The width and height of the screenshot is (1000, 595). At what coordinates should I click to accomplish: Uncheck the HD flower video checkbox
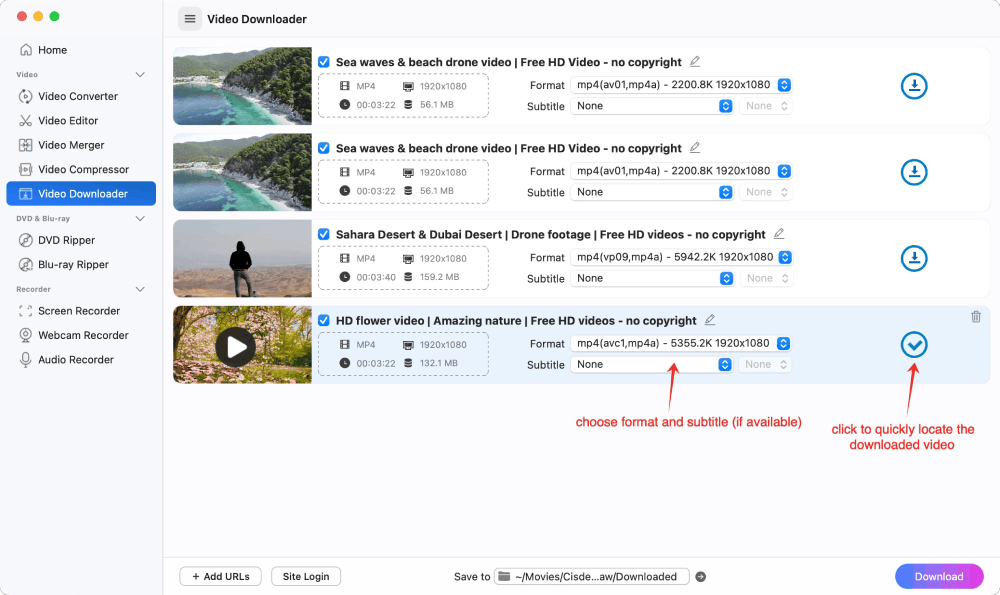324,320
